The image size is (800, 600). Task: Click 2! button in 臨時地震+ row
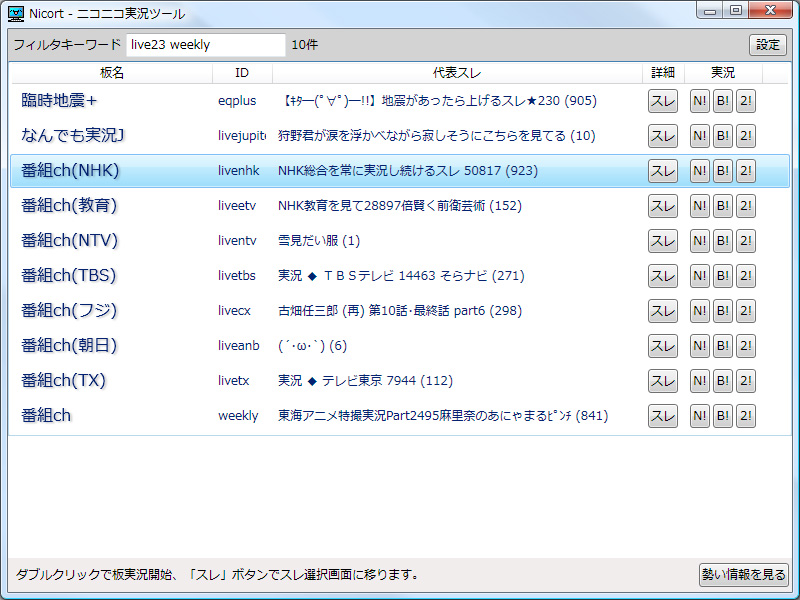click(746, 101)
